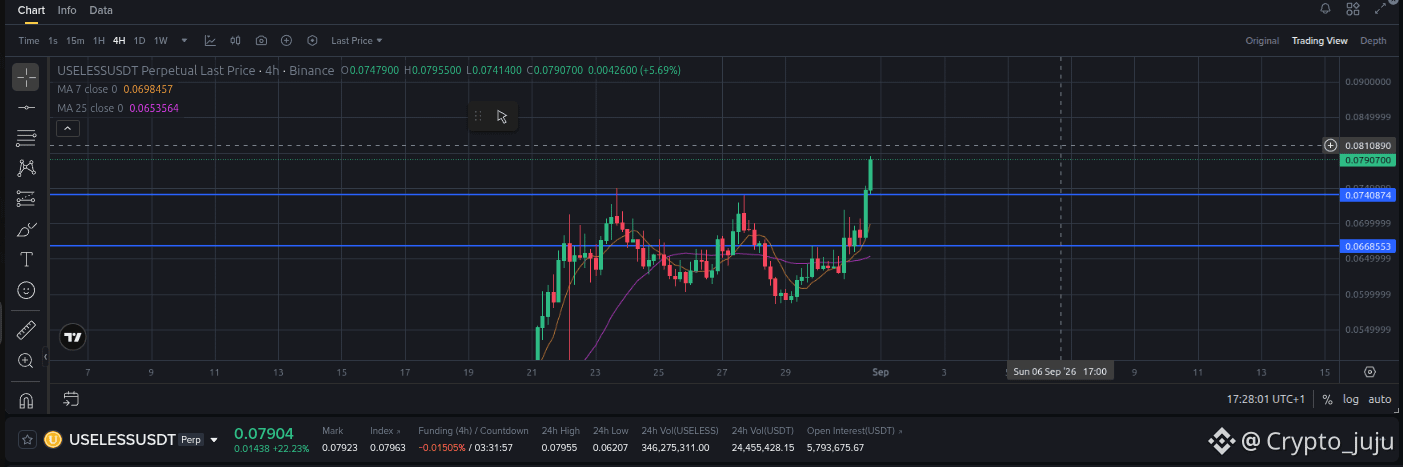Click the MA 7 close indicator legend
This screenshot has width=1403, height=467.
pos(115,89)
